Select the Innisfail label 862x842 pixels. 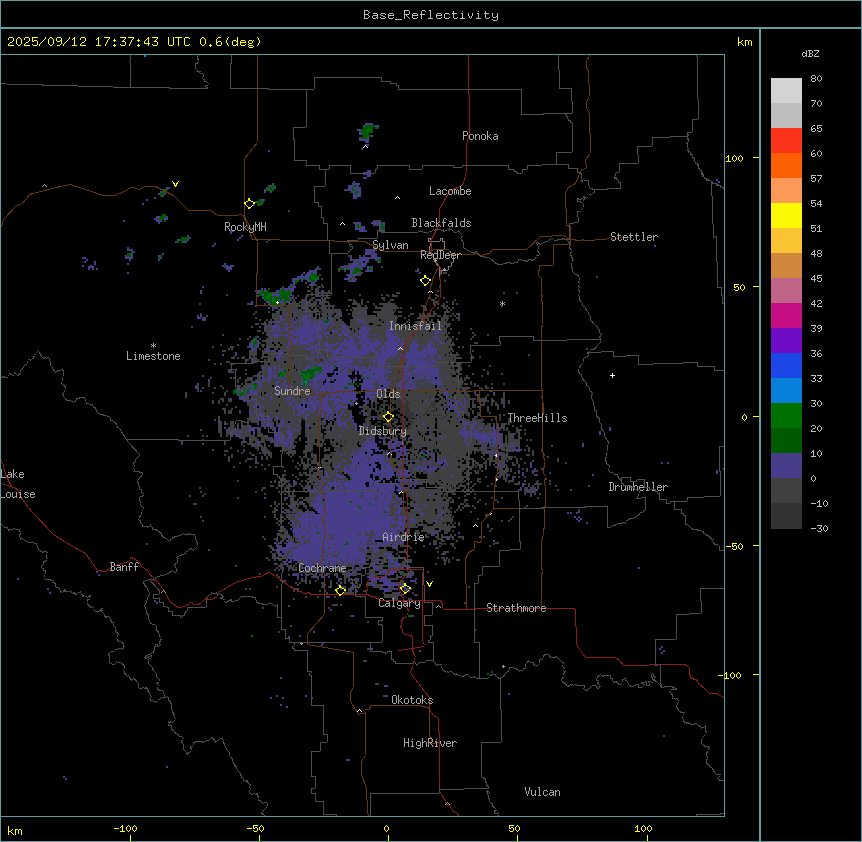pos(415,326)
